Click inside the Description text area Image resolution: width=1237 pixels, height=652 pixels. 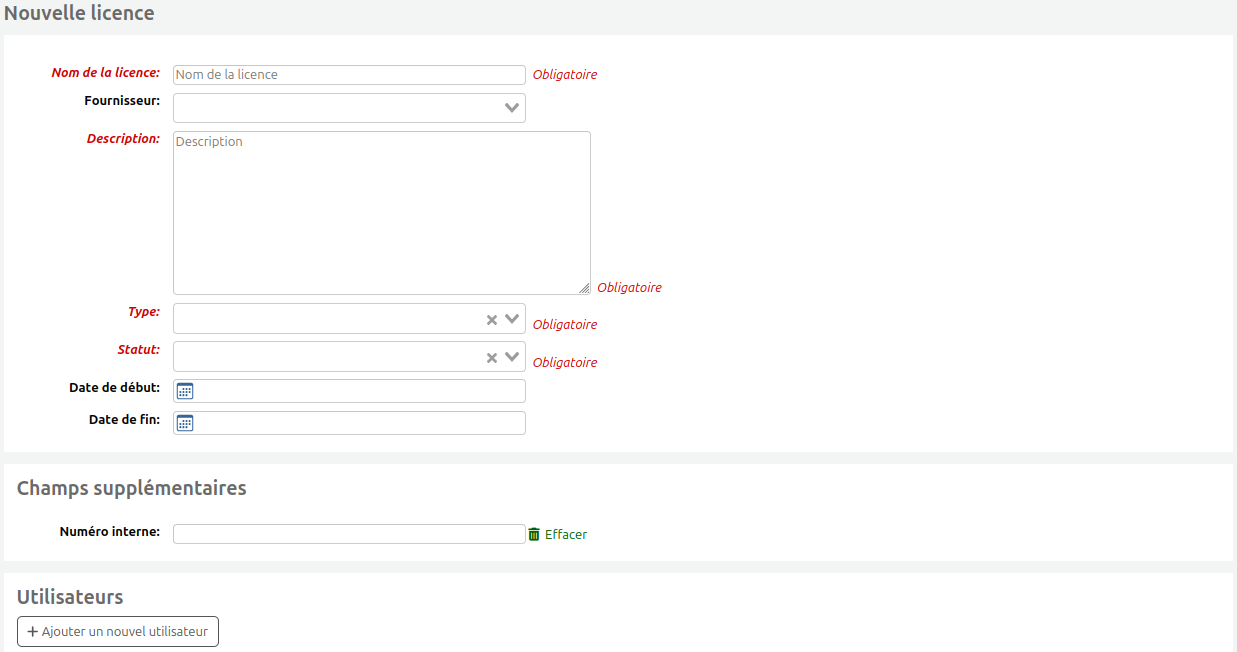[381, 213]
